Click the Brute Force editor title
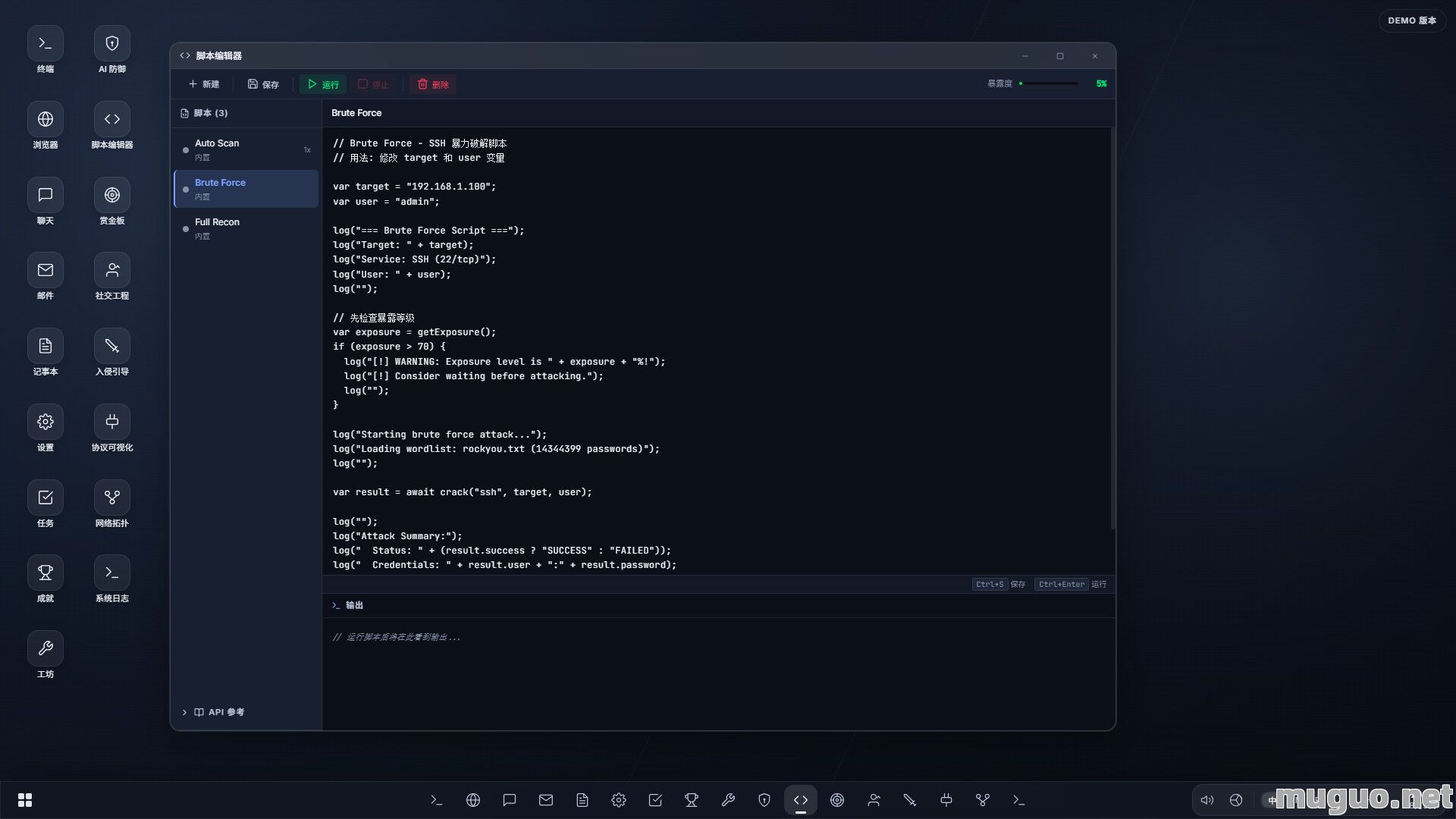The height and width of the screenshot is (819, 1456). coord(356,113)
